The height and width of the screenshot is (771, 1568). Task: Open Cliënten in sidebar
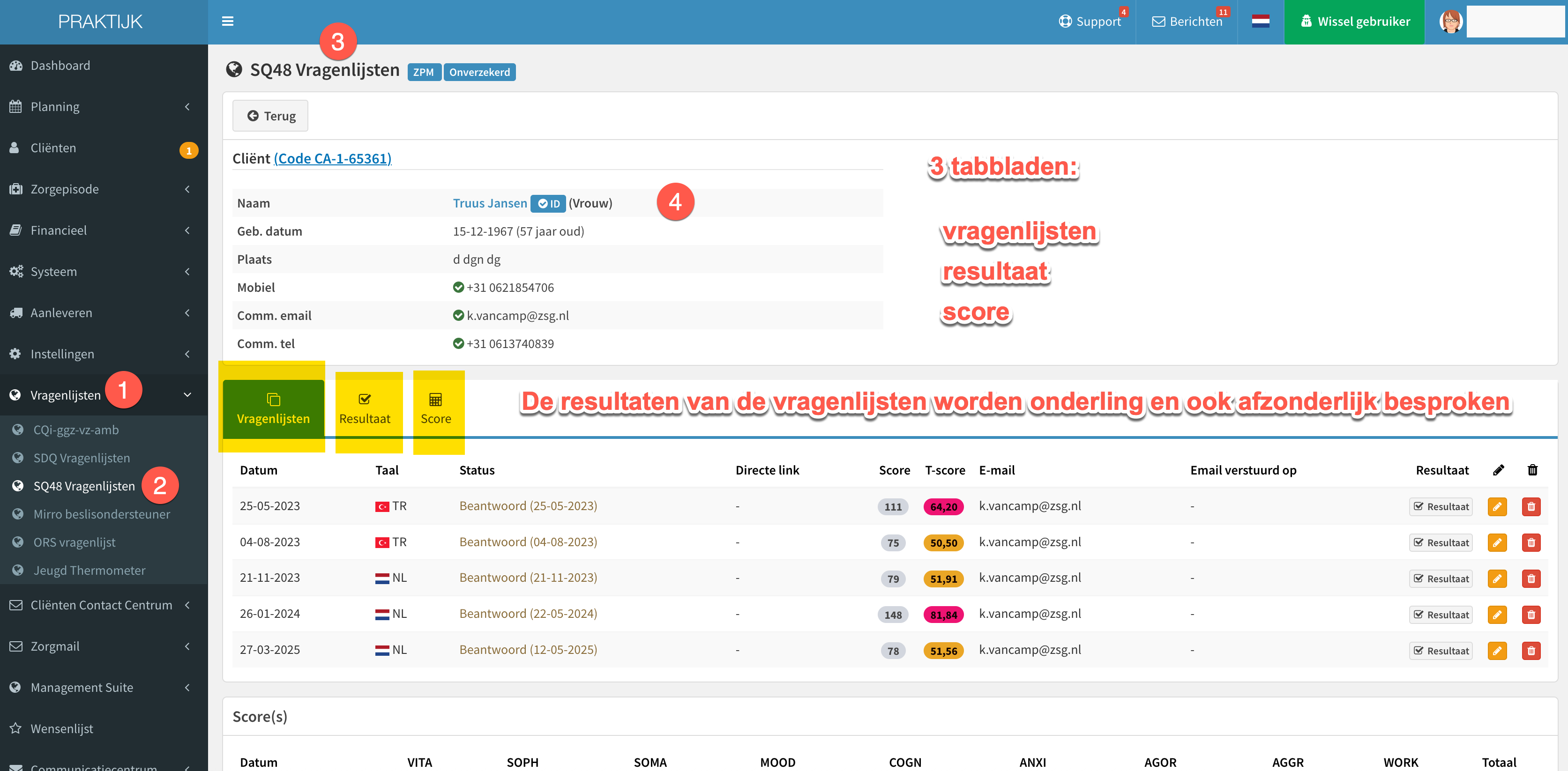[x=53, y=148]
